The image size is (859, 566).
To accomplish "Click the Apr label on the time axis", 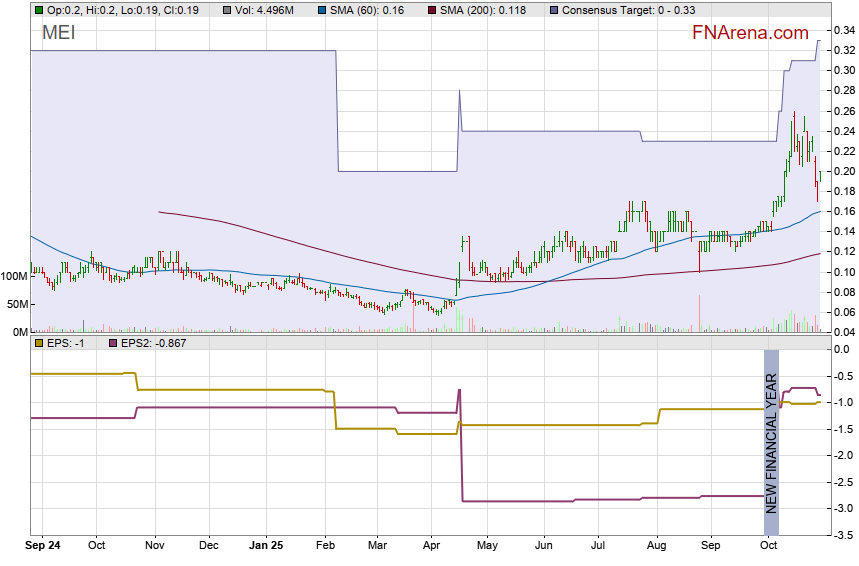I will [x=432, y=546].
